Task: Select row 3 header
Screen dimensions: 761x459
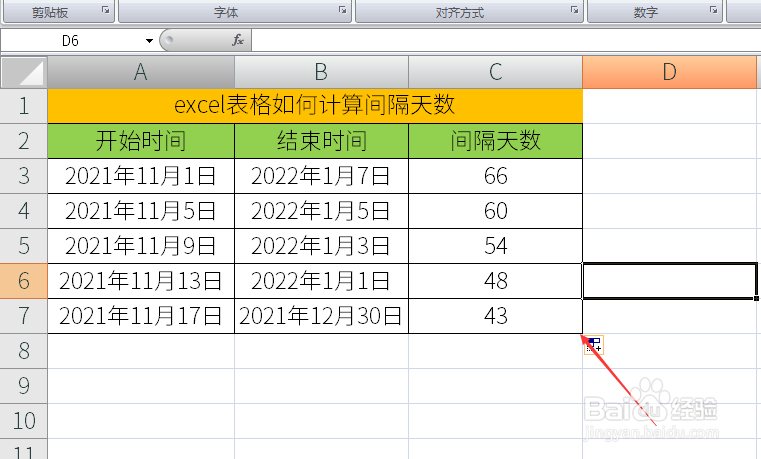Action: pyautogui.click(x=24, y=176)
